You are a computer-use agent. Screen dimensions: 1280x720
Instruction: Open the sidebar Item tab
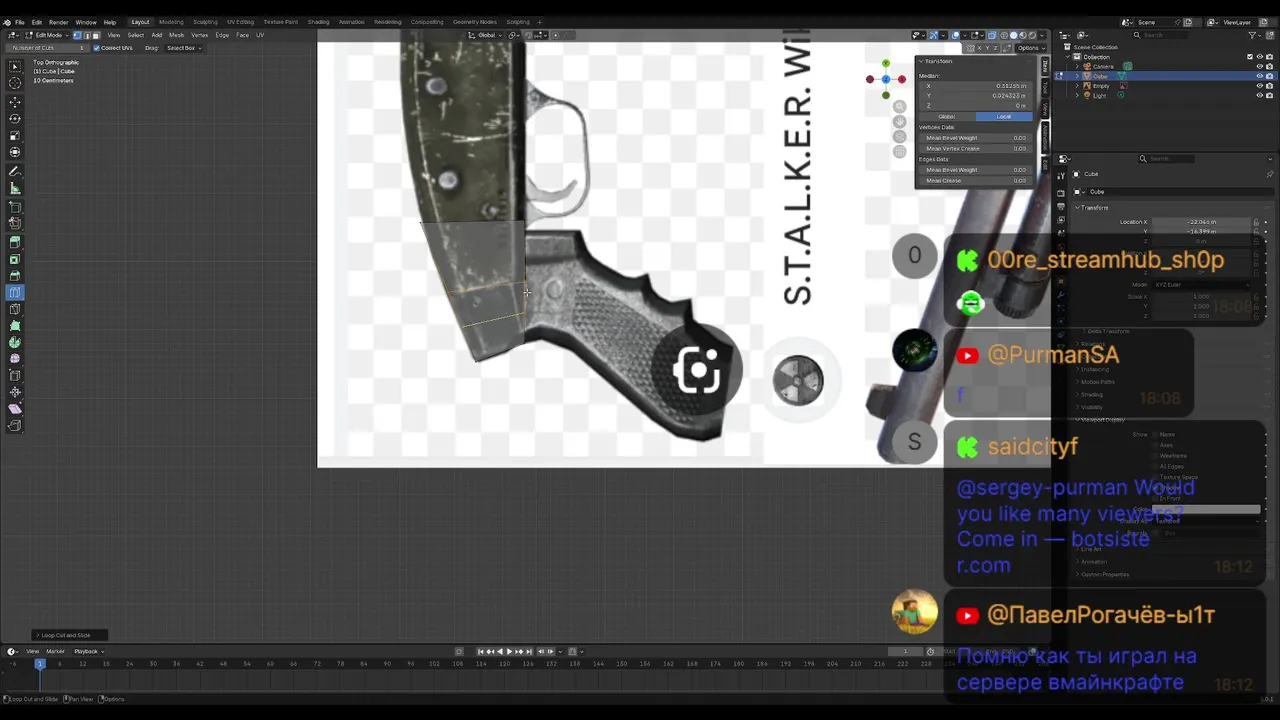[x=1045, y=66]
